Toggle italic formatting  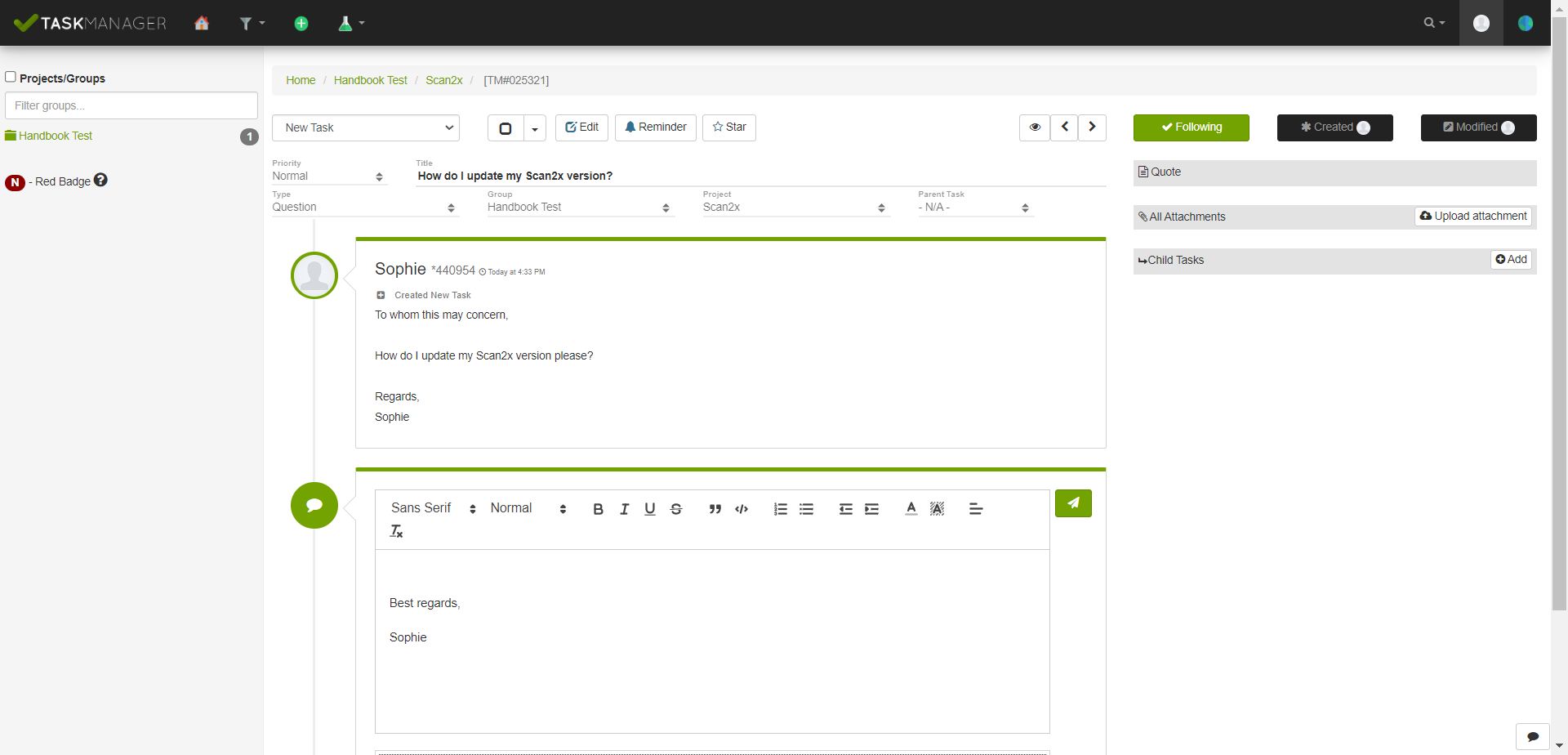pyautogui.click(x=624, y=509)
